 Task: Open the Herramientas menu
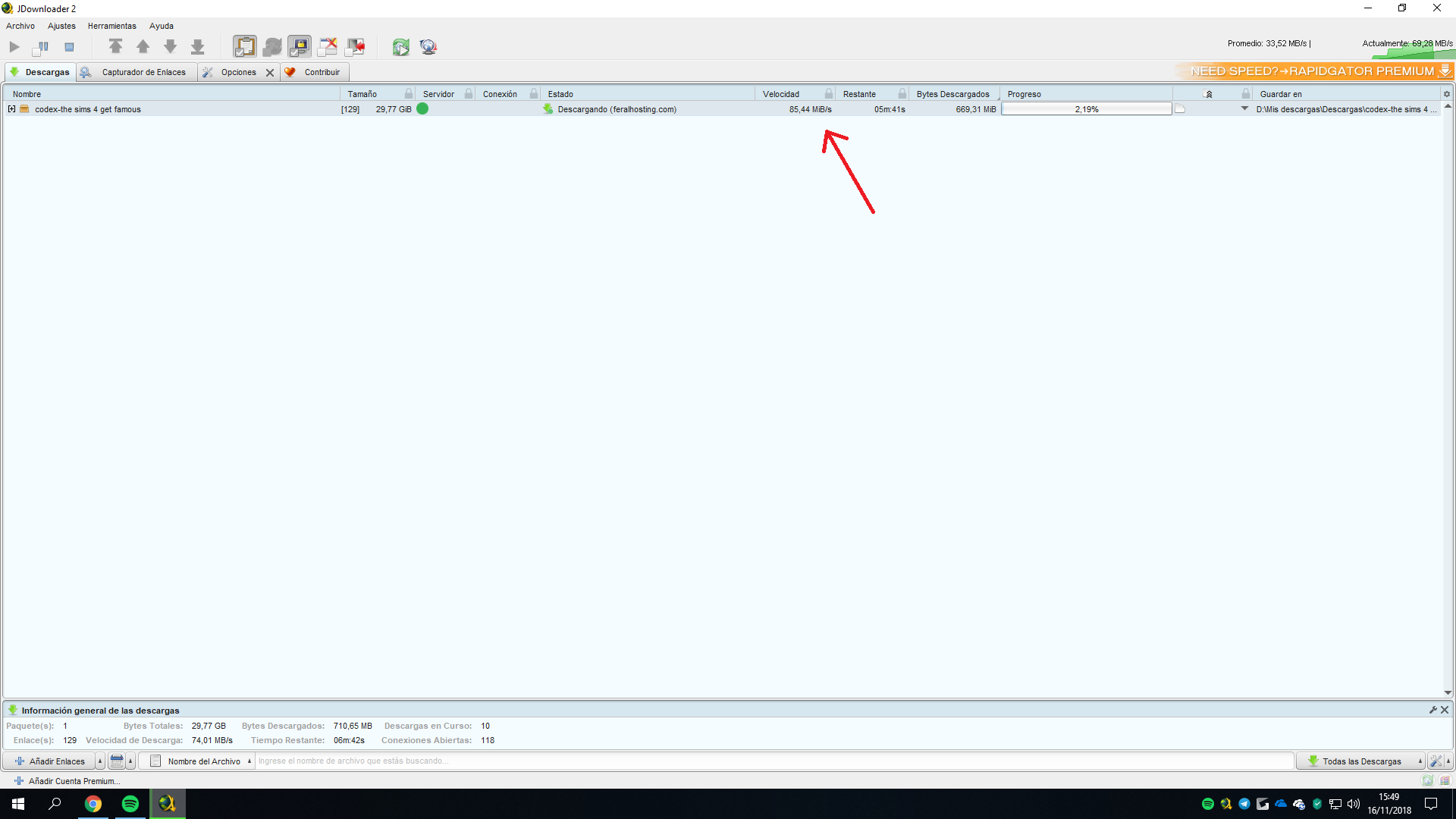coord(111,26)
